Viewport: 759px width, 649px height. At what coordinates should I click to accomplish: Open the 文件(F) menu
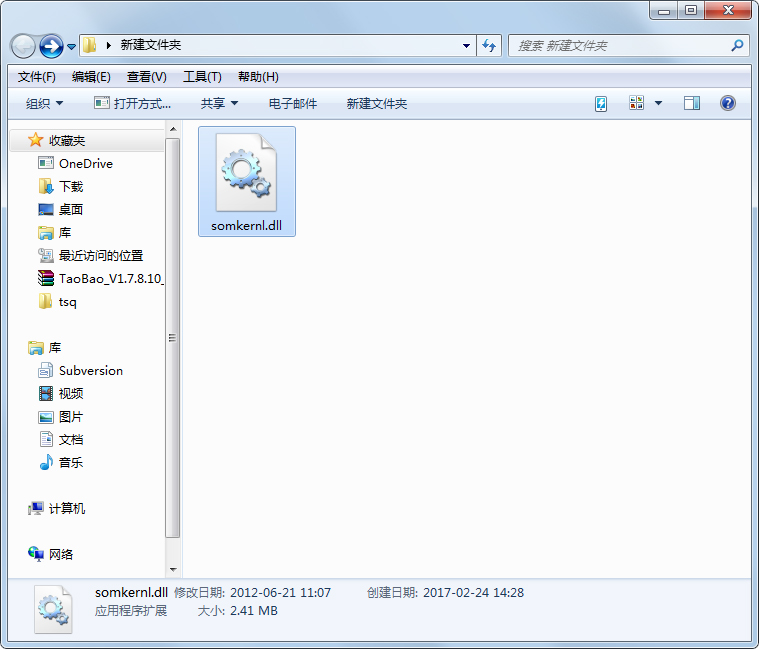(36, 77)
